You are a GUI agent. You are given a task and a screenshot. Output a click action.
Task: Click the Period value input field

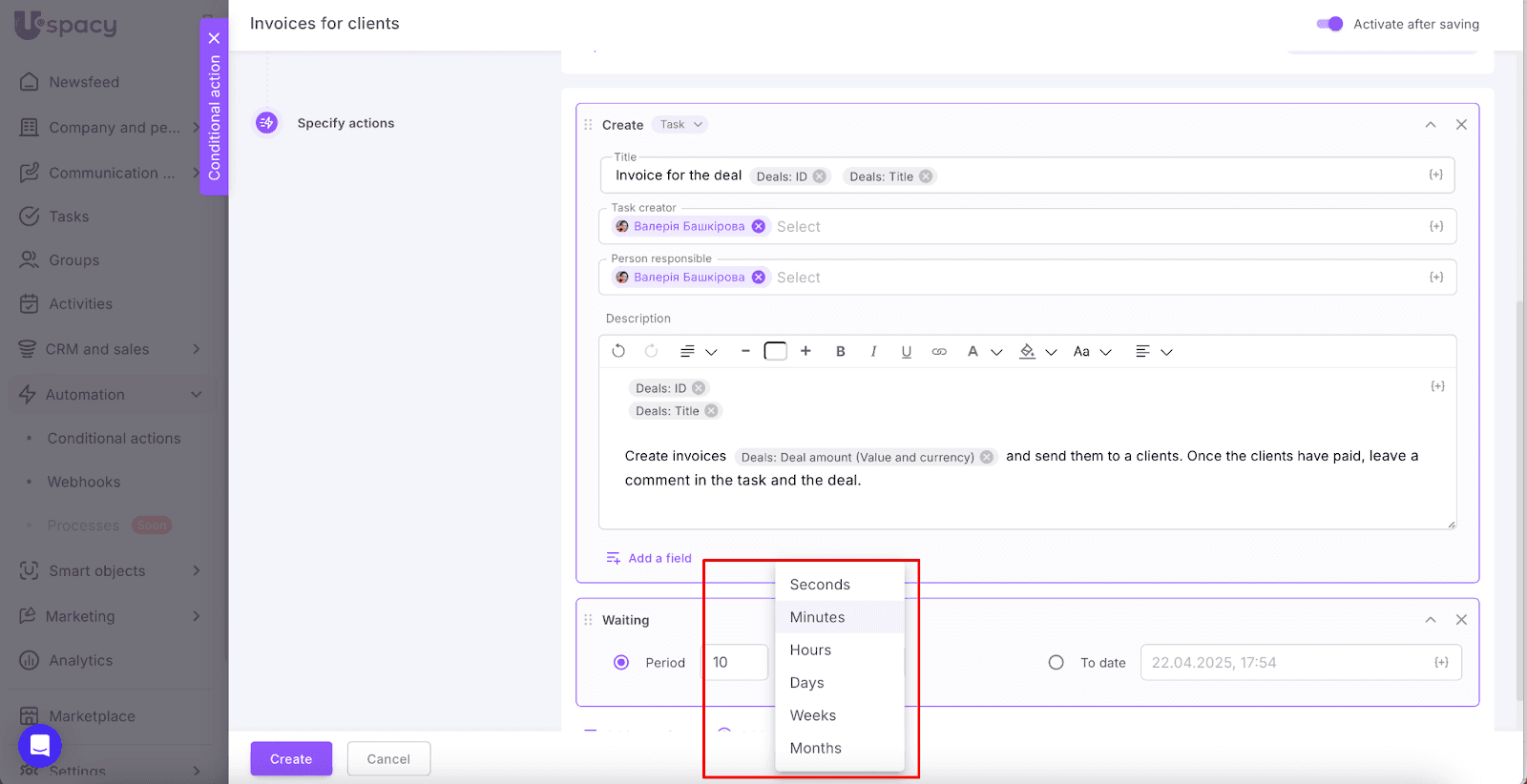736,663
